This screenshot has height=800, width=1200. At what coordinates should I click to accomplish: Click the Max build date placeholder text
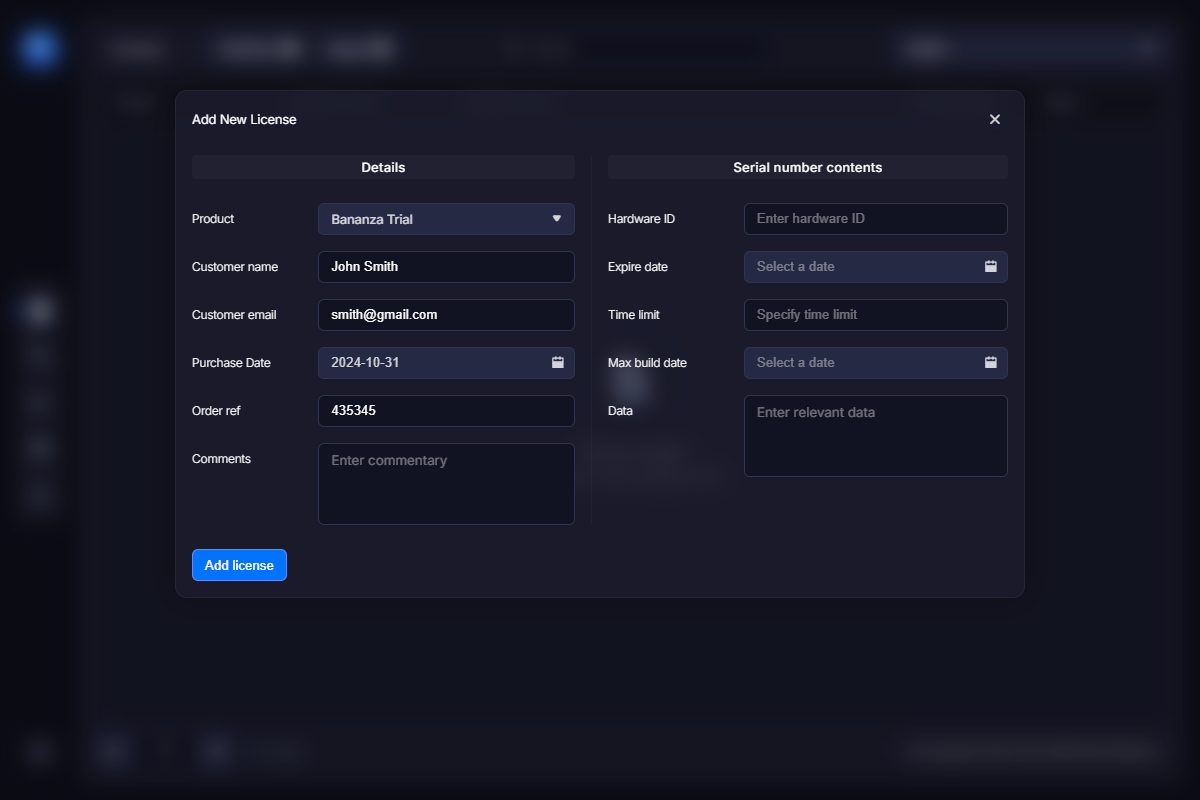point(795,362)
